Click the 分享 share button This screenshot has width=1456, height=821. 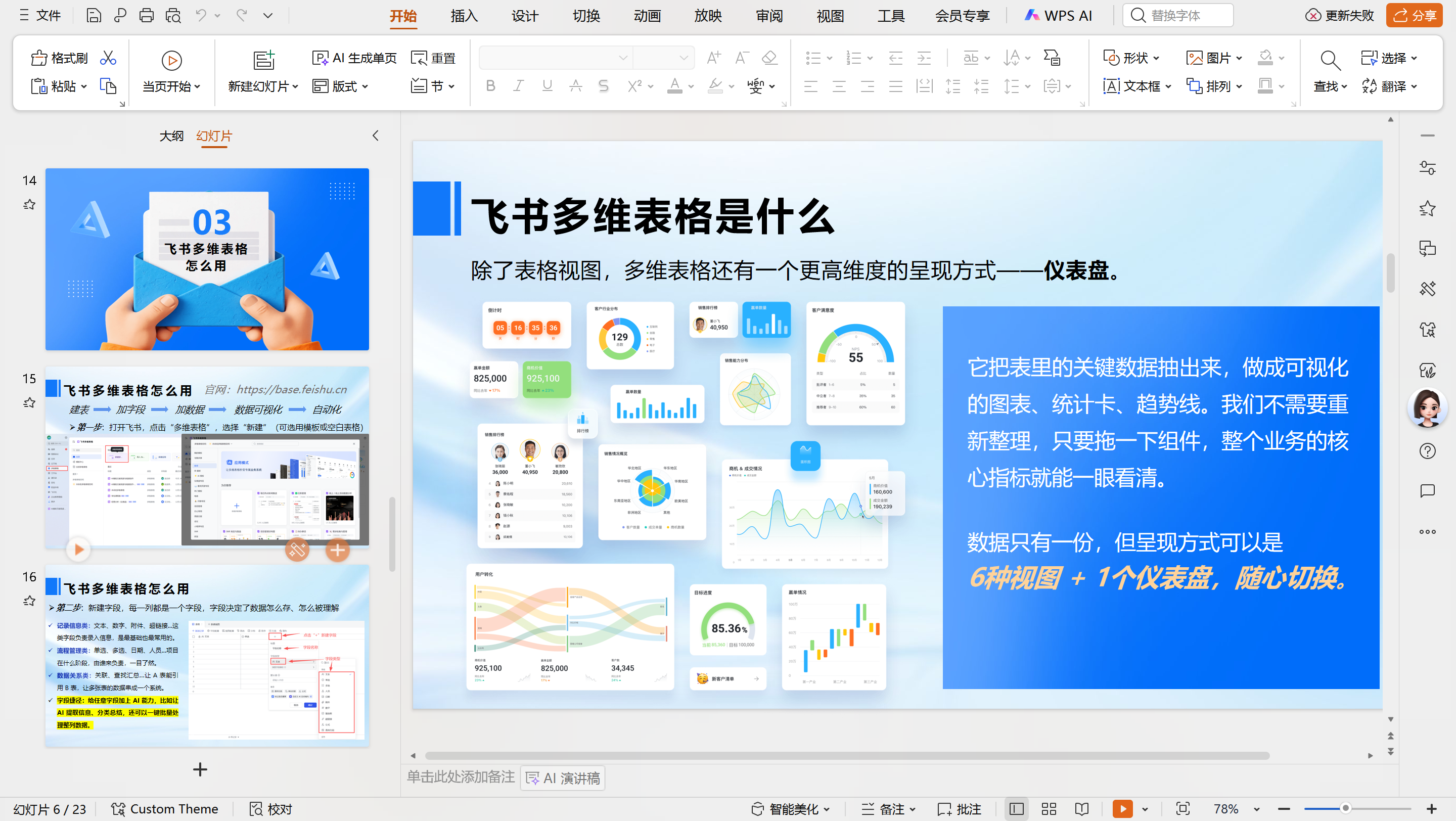tap(1414, 15)
